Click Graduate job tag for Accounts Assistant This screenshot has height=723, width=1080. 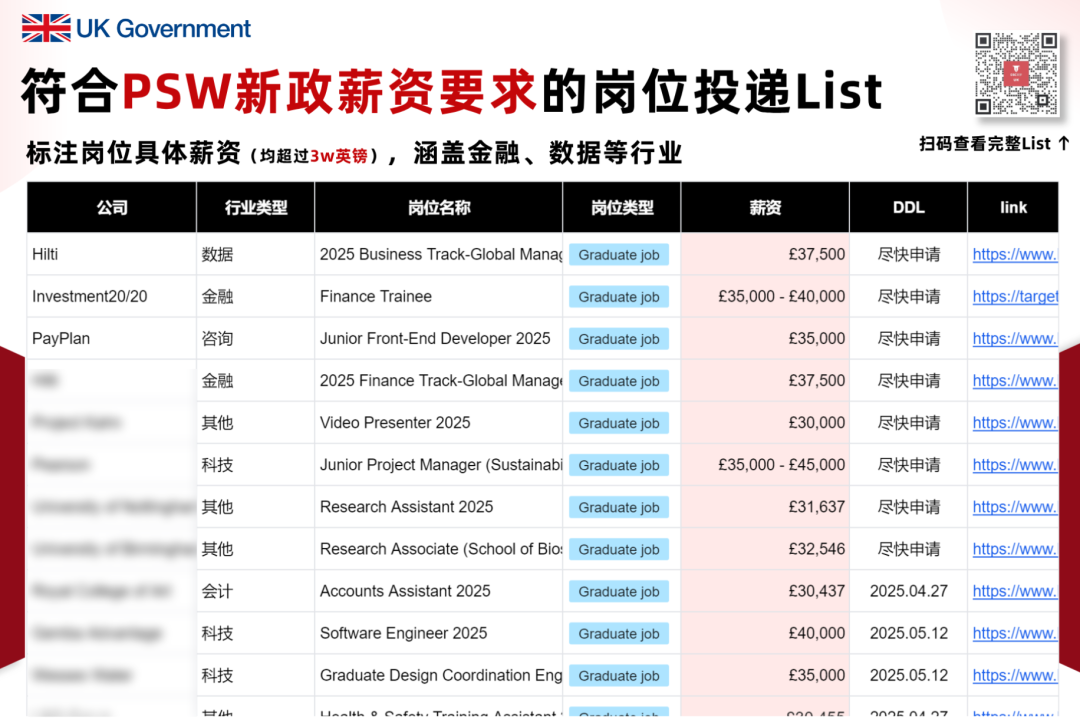619,591
